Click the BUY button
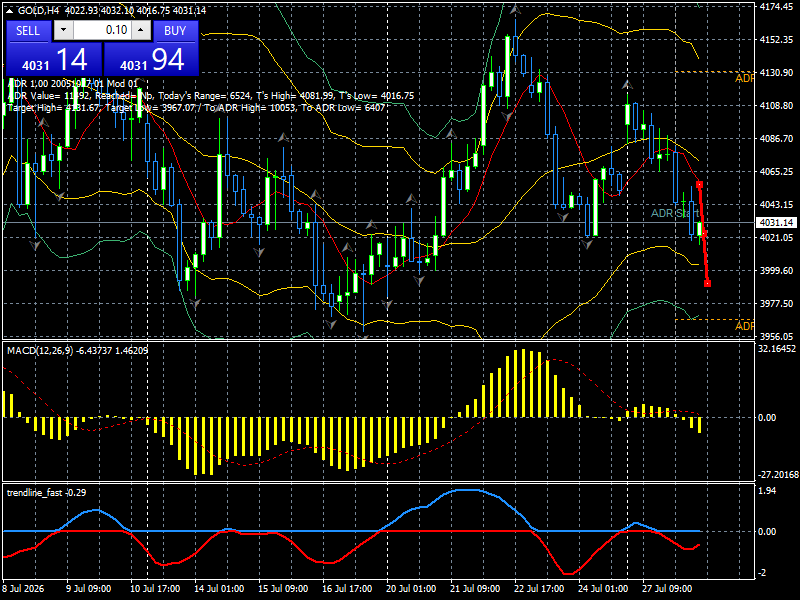 [175, 31]
